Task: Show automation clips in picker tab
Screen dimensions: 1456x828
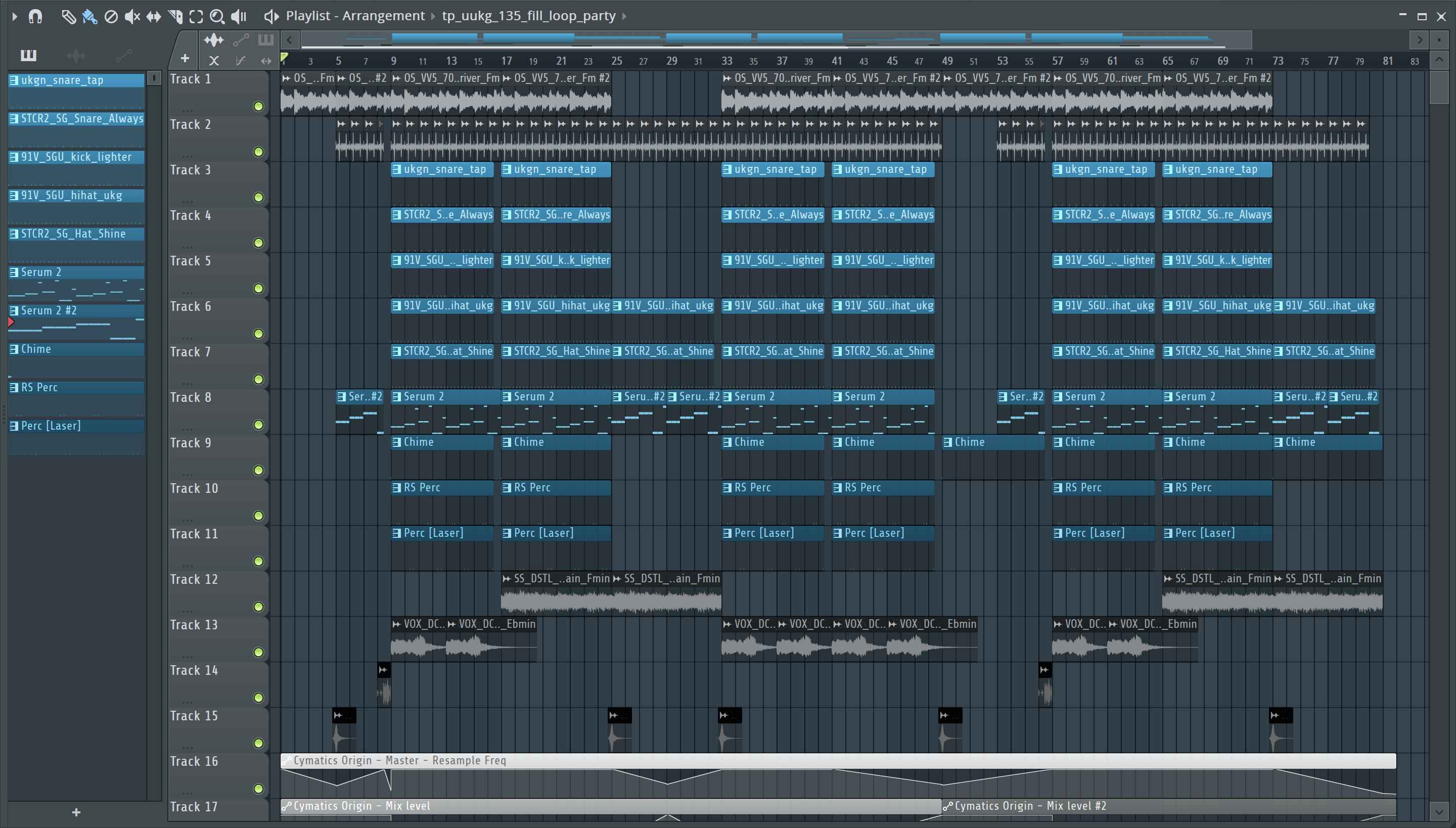Action: [123, 55]
